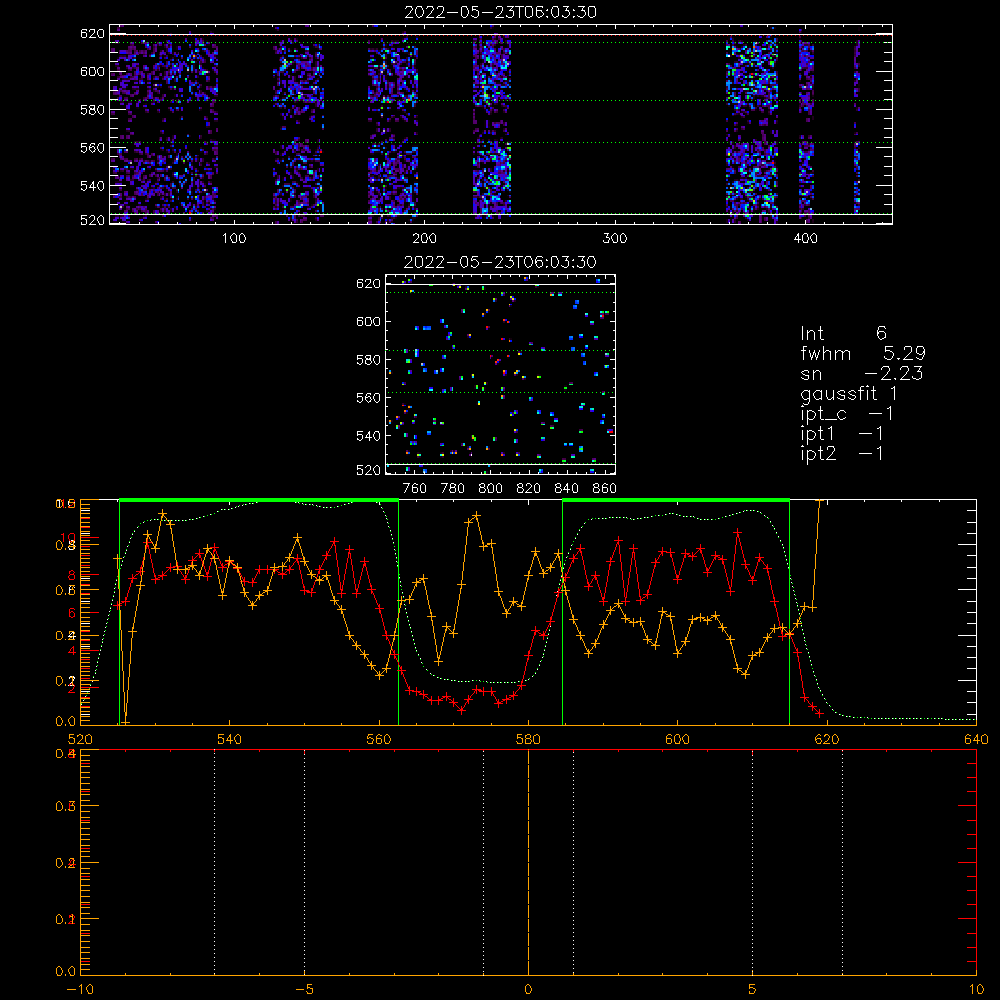Click x-axis label -5 on bottom plot

(304, 989)
